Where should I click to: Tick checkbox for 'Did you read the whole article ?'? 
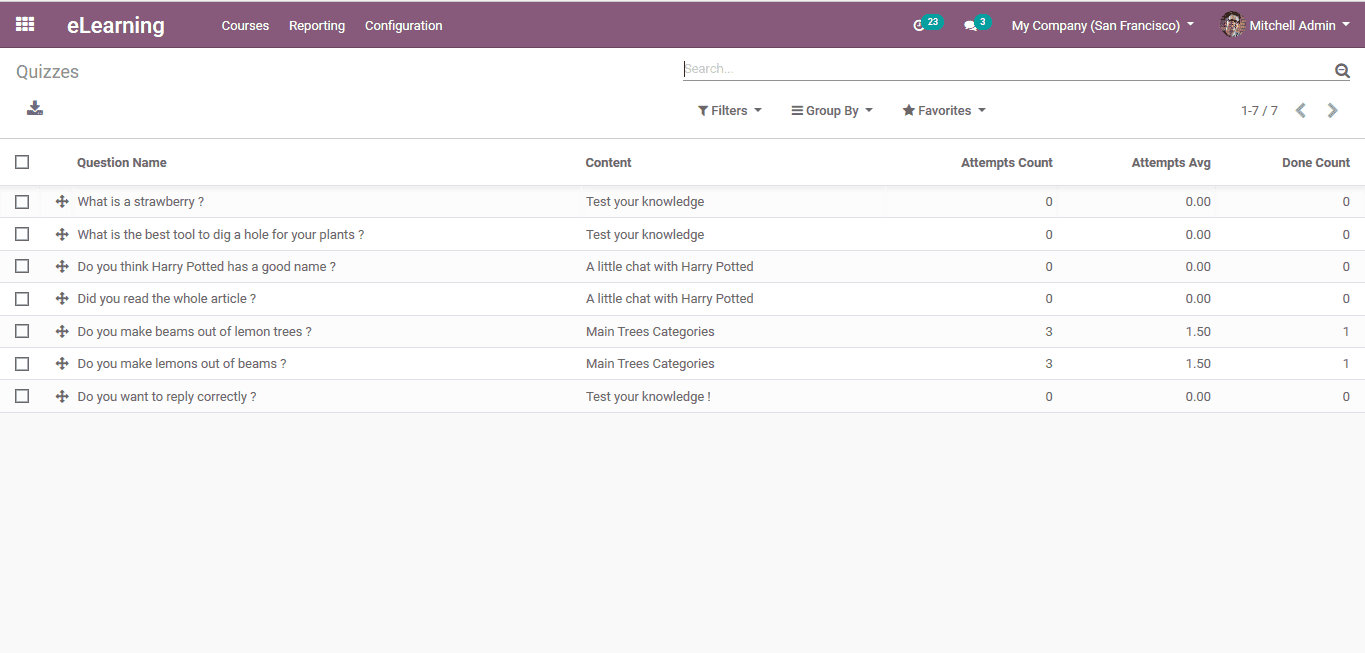(x=22, y=299)
